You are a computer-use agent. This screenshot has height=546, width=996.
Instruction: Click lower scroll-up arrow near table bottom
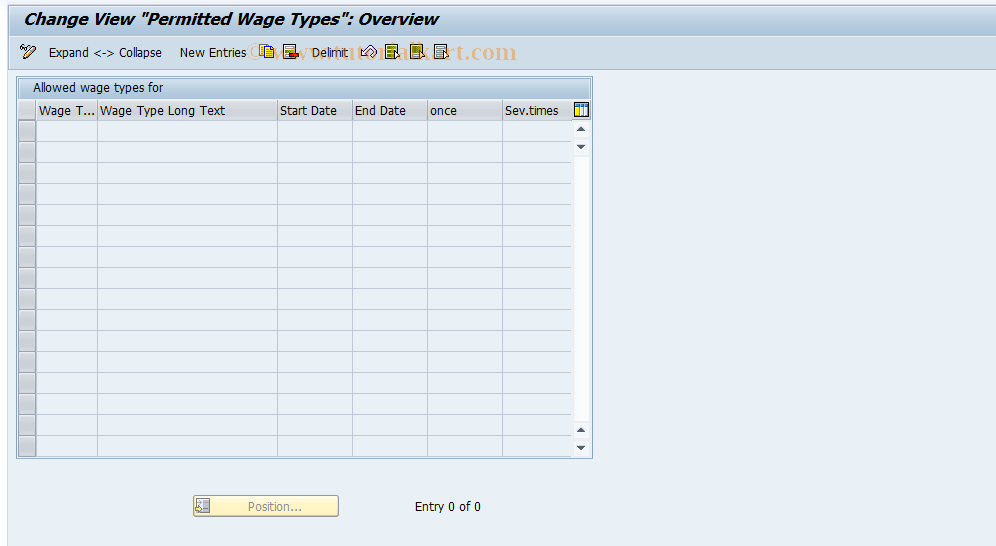click(x=581, y=430)
